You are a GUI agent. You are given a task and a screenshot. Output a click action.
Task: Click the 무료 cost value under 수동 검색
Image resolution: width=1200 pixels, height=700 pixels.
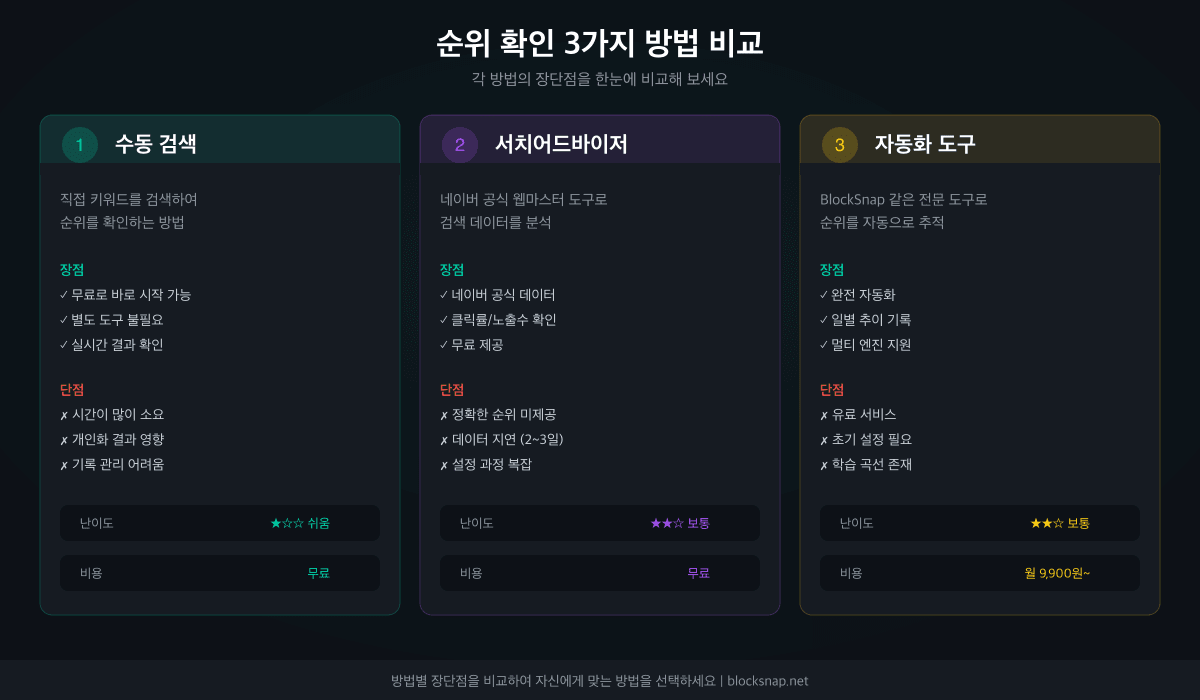[x=318, y=573]
